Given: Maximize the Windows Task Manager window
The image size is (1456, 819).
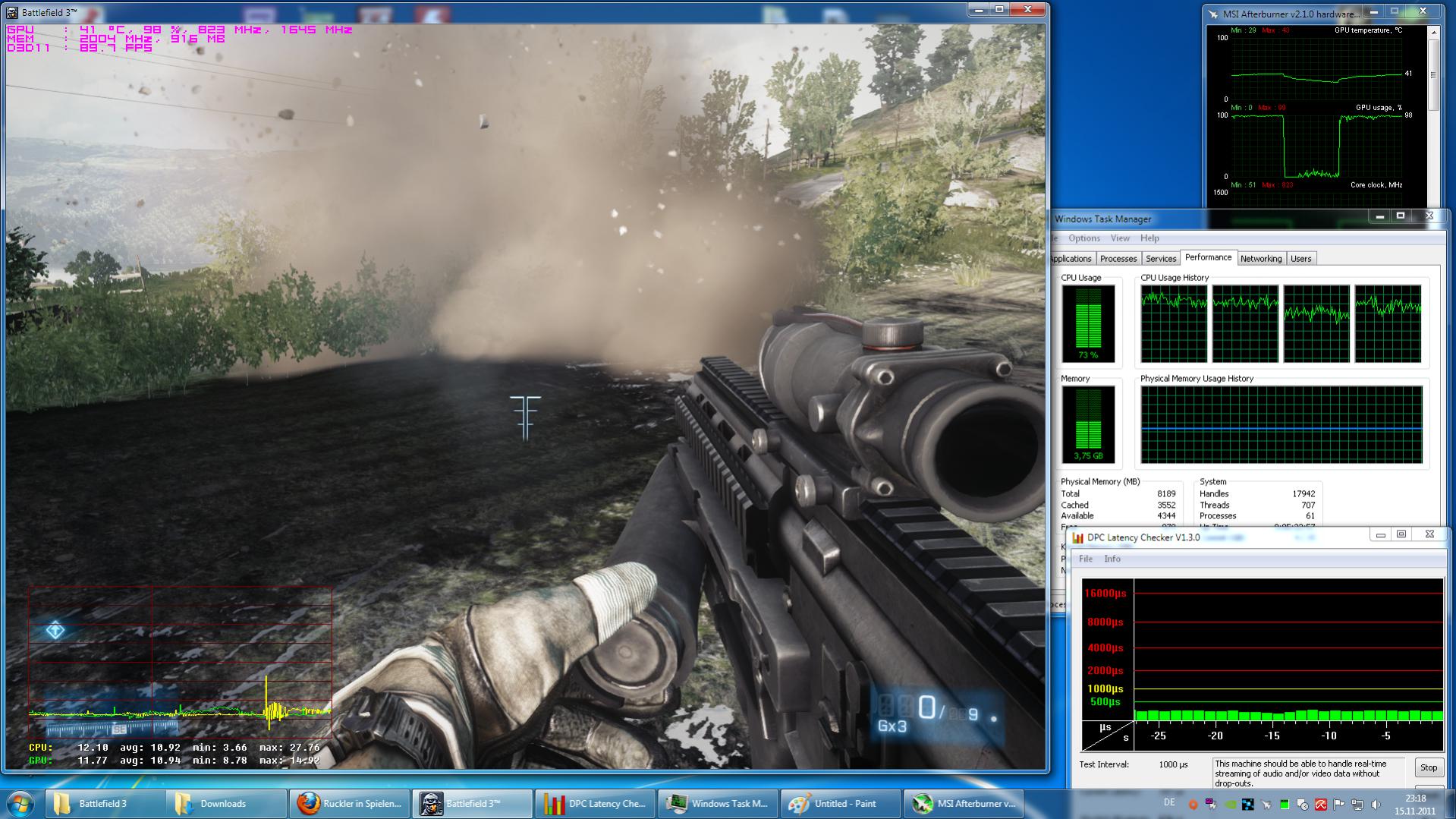Looking at the screenshot, I should pos(1401,216).
